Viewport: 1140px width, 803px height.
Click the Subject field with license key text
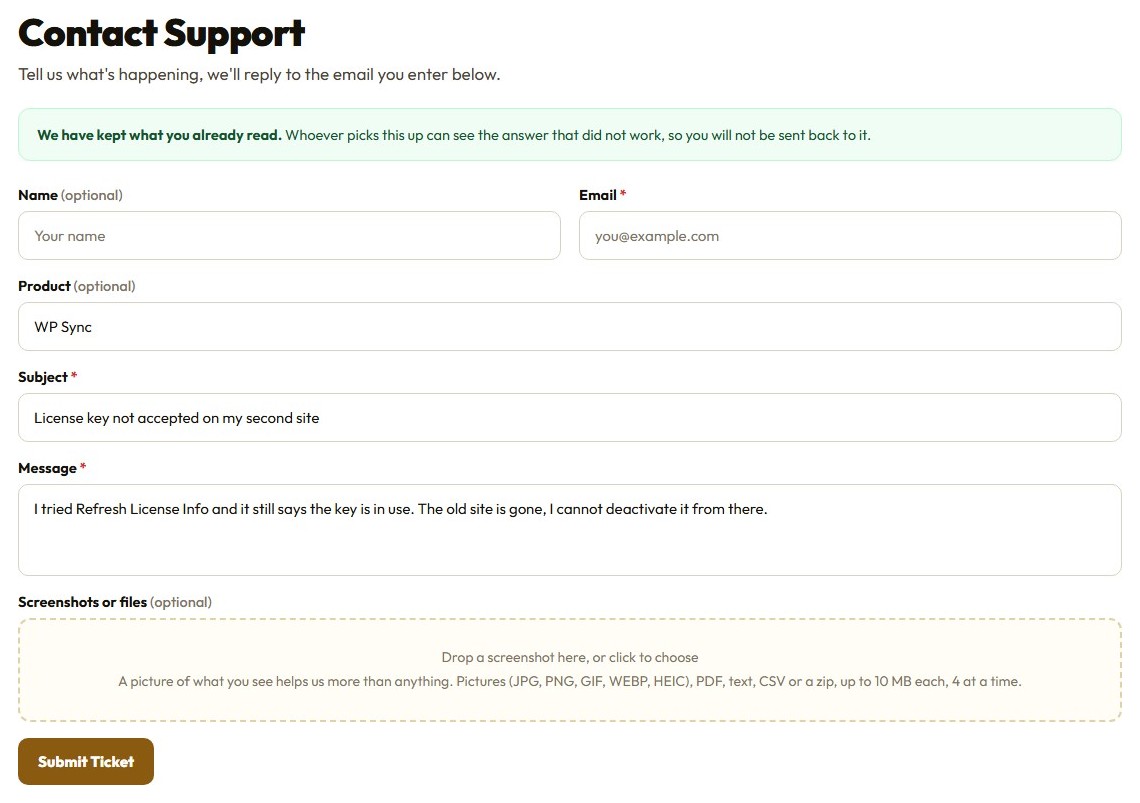point(570,418)
